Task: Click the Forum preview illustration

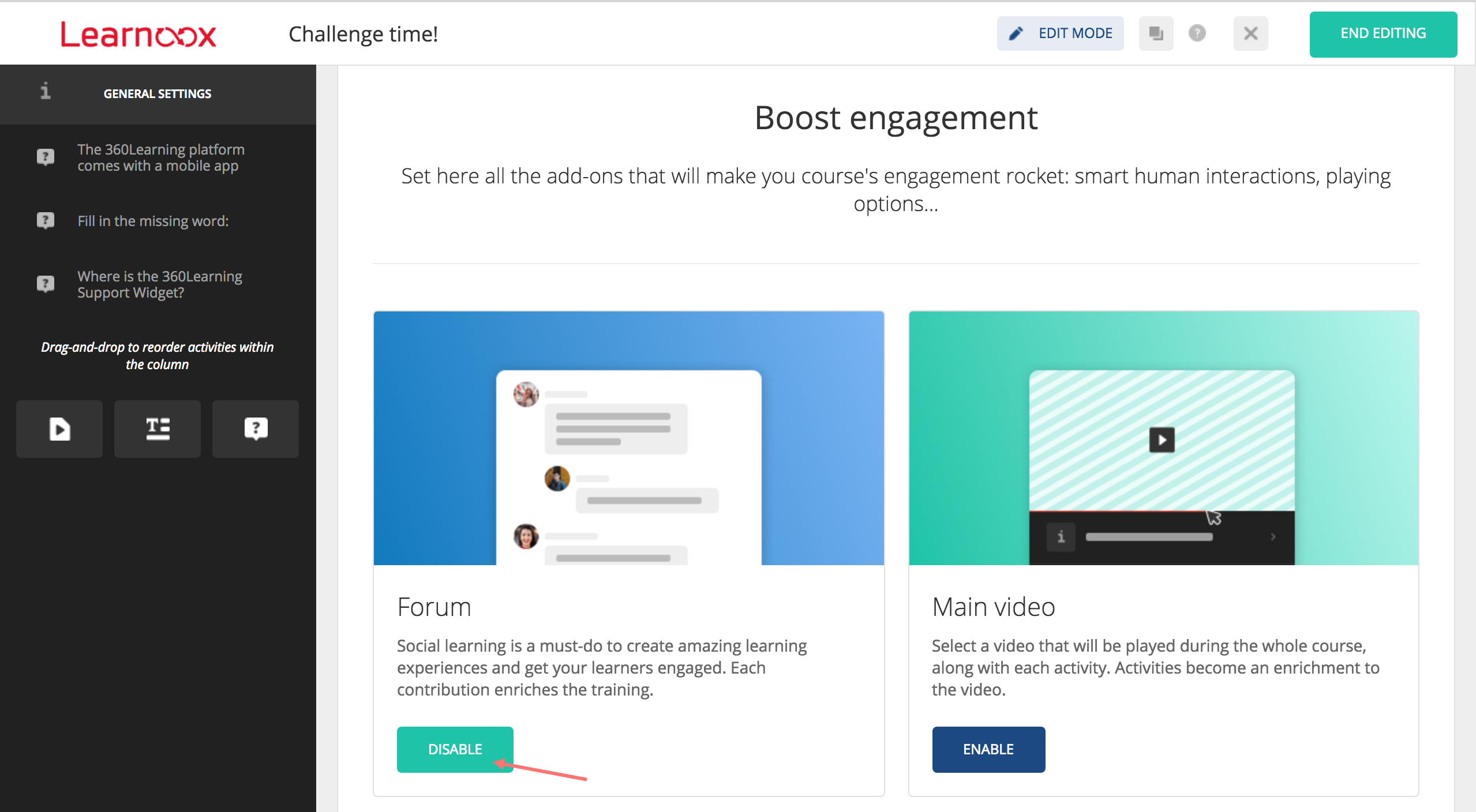Action: point(629,438)
